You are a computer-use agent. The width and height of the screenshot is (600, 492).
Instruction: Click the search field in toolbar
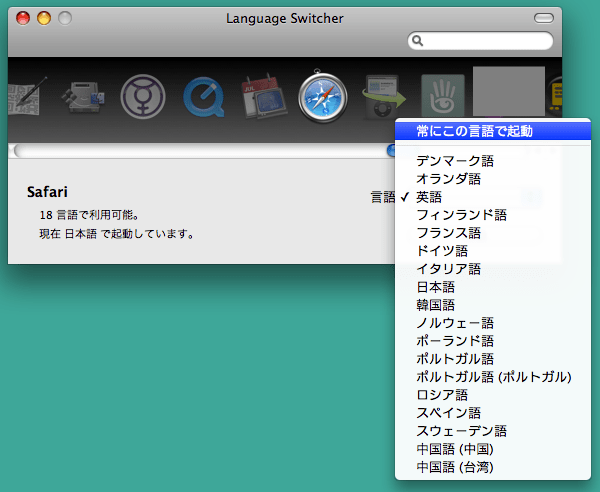click(480, 41)
